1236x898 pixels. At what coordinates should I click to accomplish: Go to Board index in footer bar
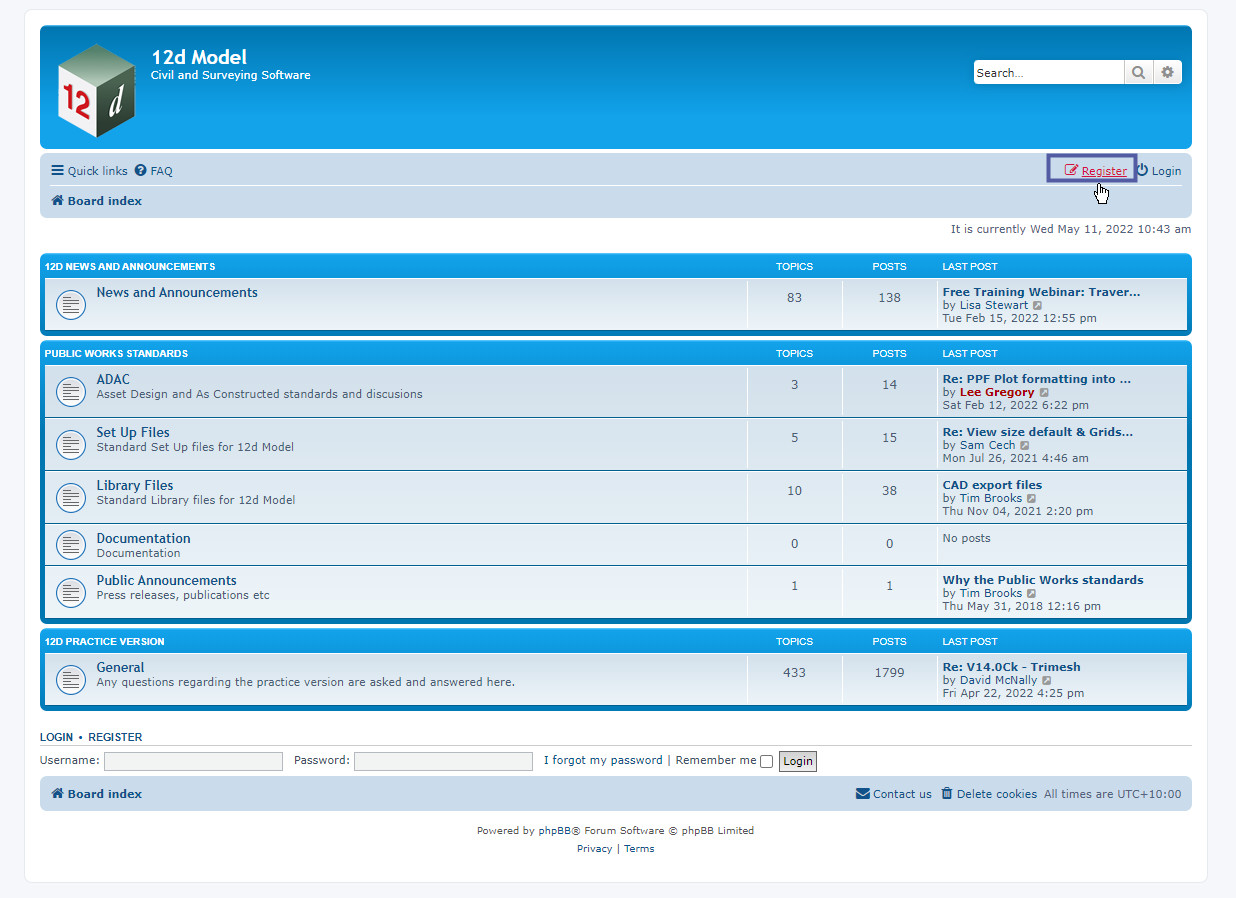click(105, 794)
